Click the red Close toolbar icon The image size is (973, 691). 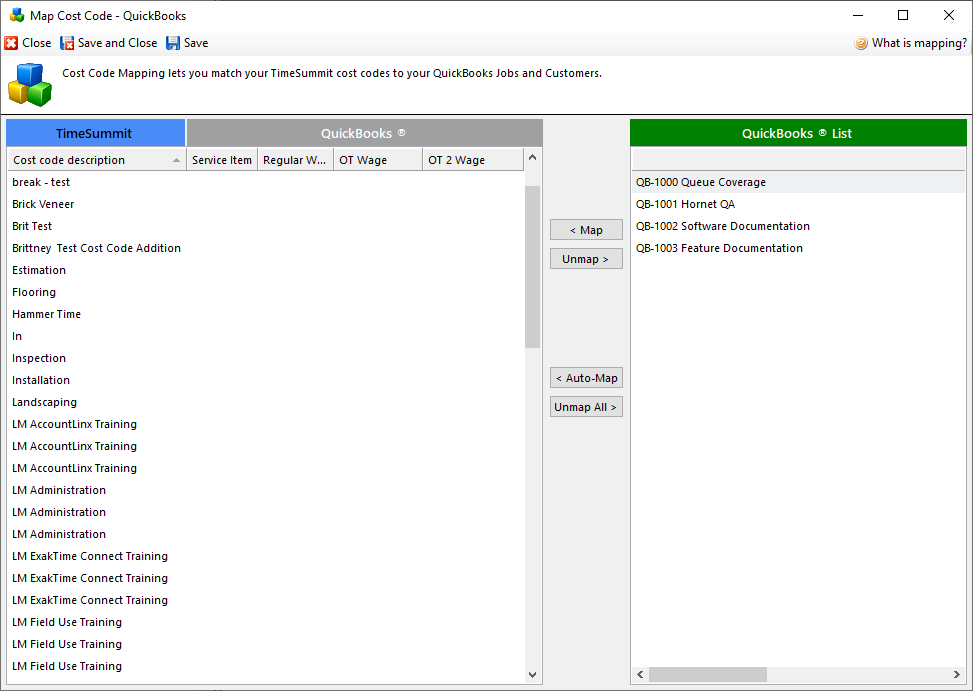coord(11,43)
